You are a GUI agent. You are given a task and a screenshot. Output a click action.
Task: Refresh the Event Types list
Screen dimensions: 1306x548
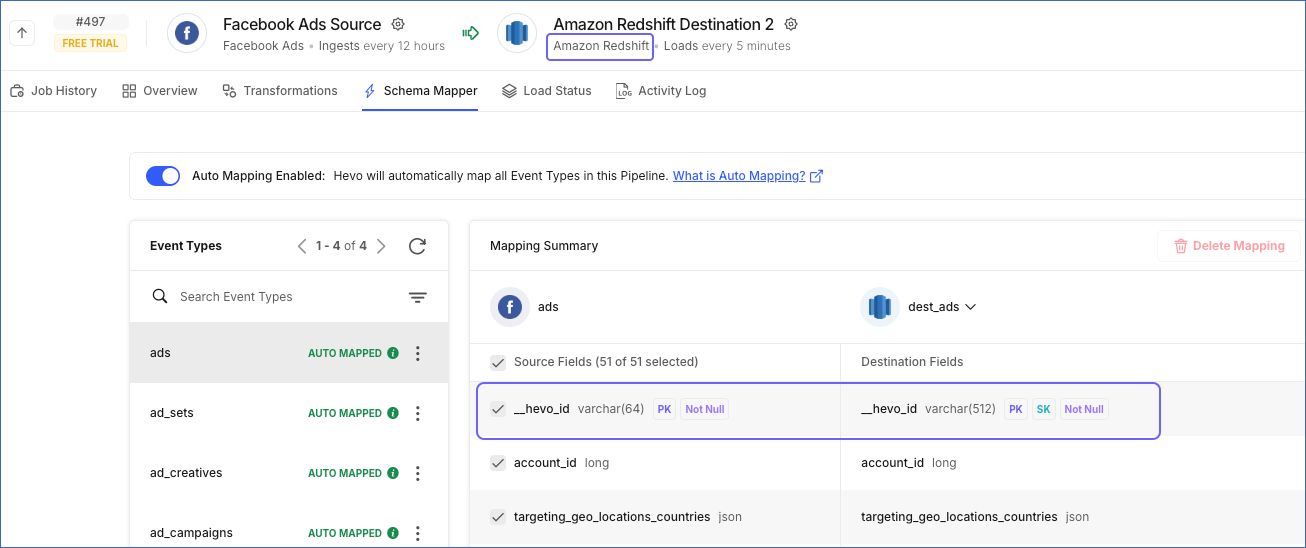418,246
